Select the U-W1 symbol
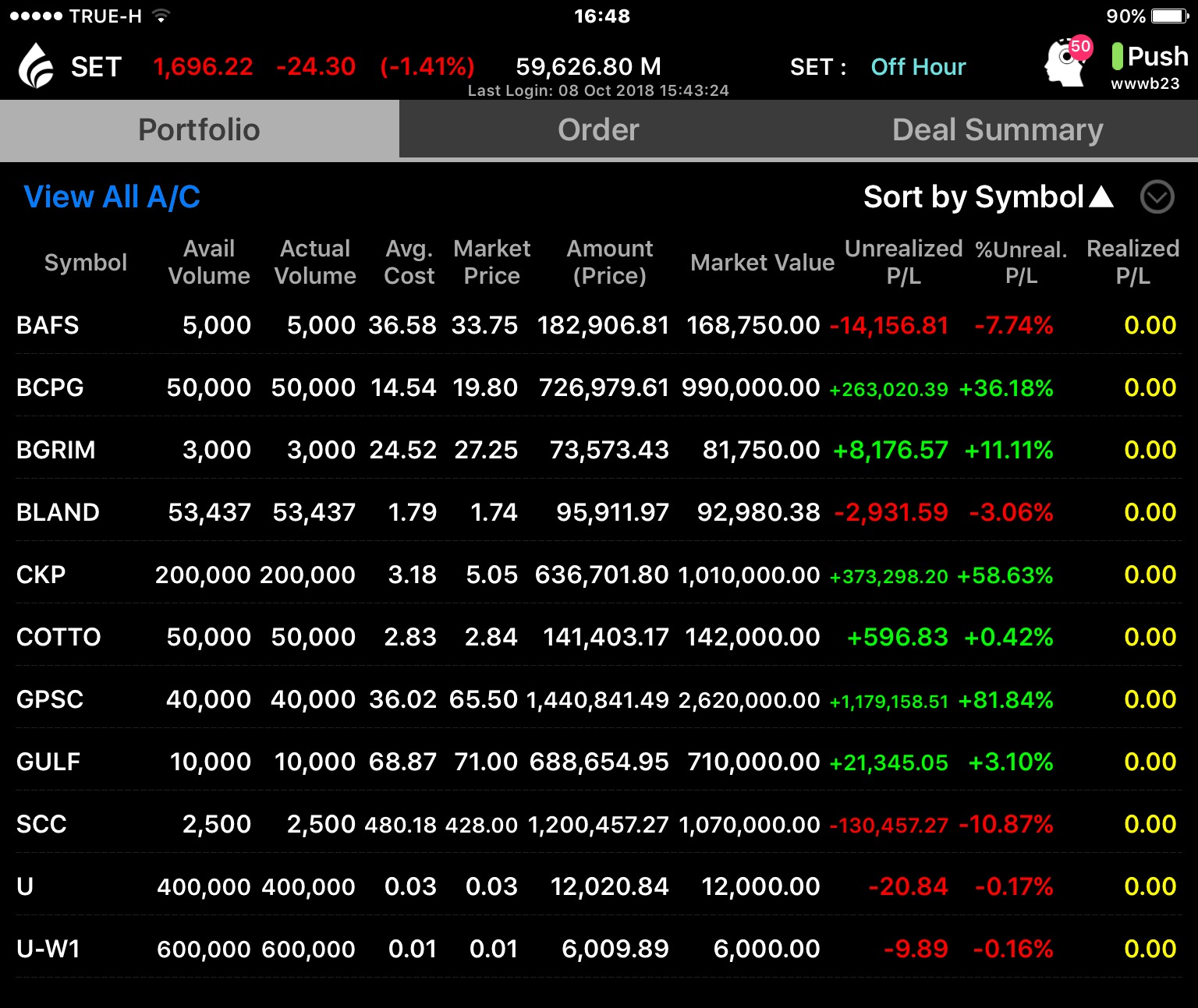Viewport: 1198px width, 1008px height. pos(48,949)
